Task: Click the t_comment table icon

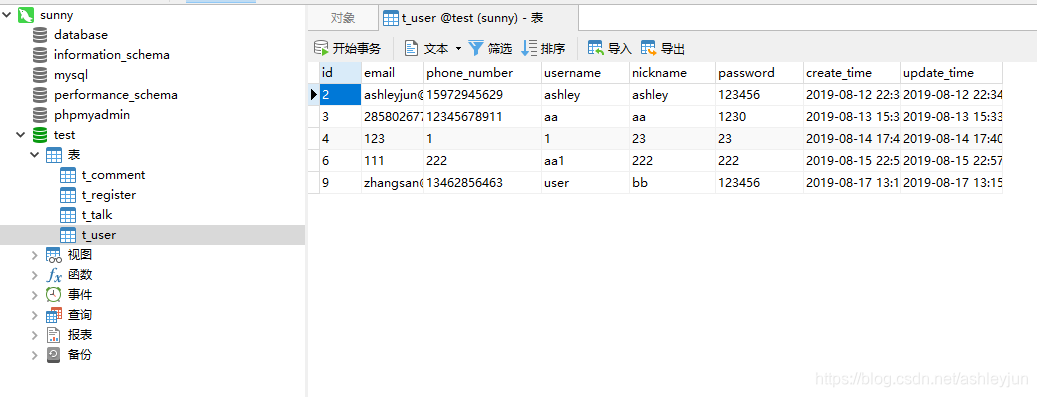Action: [x=67, y=175]
